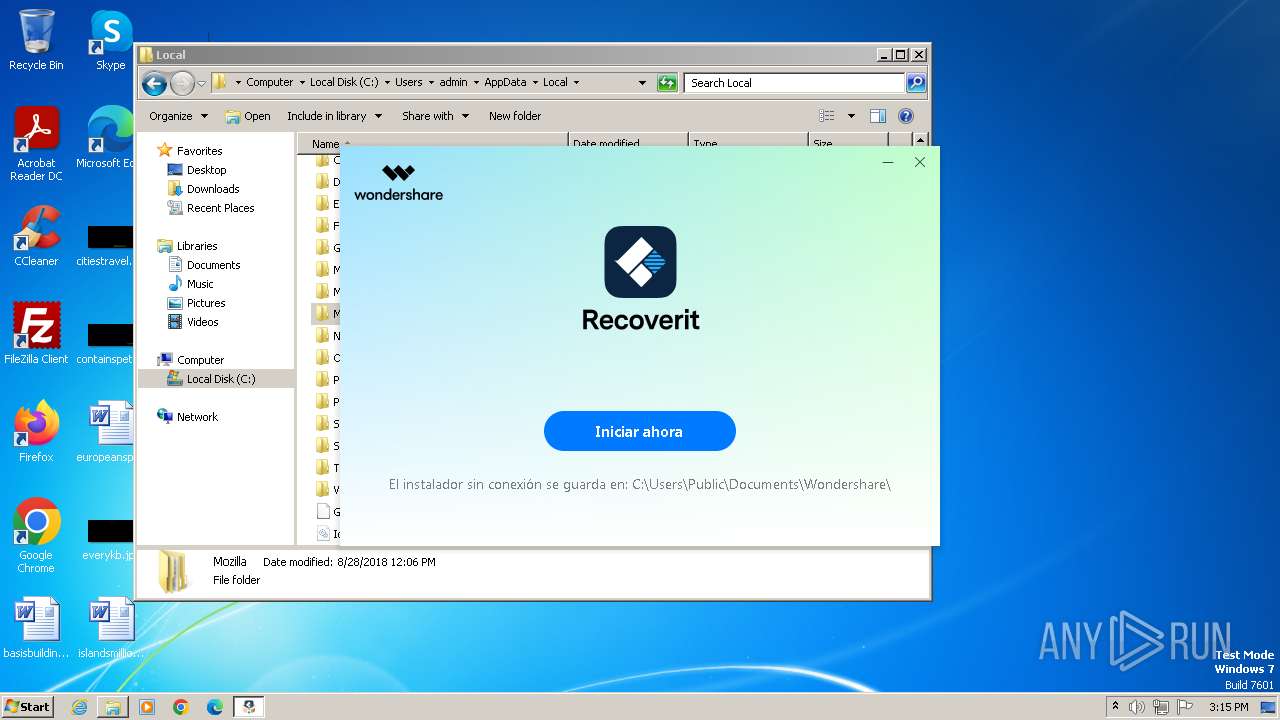Image resolution: width=1280 pixels, height=720 pixels.
Task: Select Libraries in navigation pane
Action: tap(197, 246)
